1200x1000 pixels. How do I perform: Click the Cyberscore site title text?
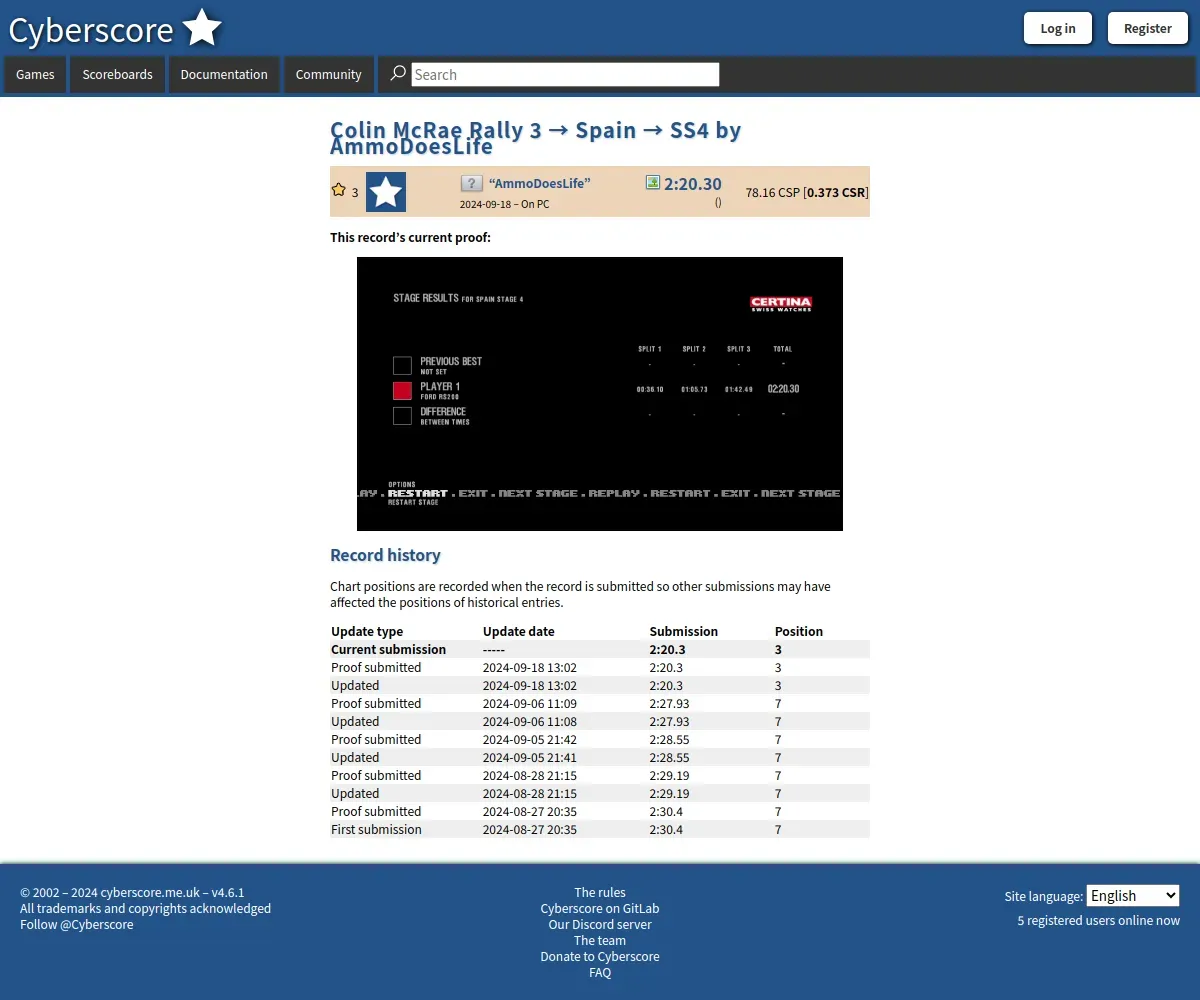tap(91, 30)
